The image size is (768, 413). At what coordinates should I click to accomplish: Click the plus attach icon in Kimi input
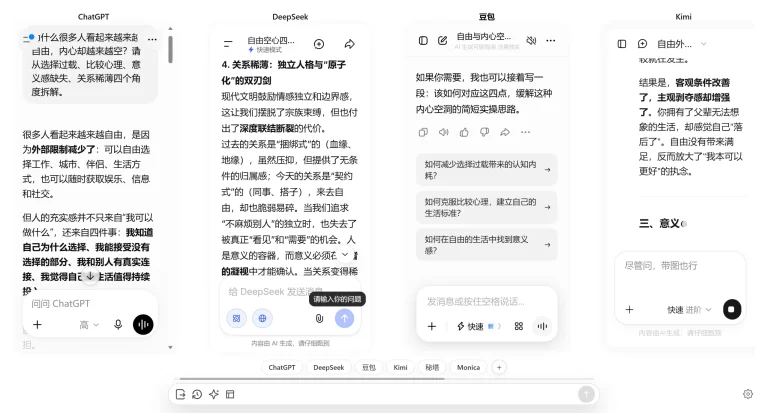tap(629, 310)
